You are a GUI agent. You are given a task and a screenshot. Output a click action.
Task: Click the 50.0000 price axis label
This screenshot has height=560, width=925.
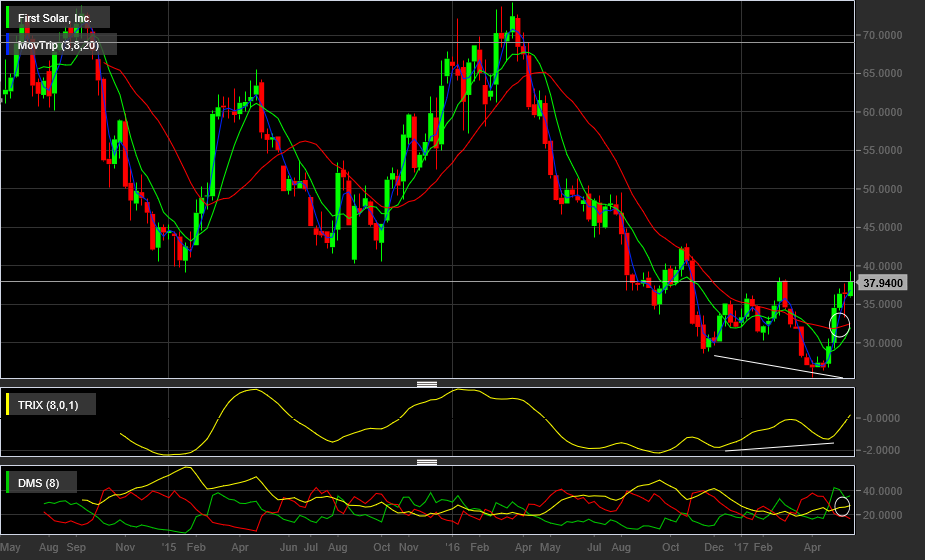pyautogui.click(x=883, y=189)
